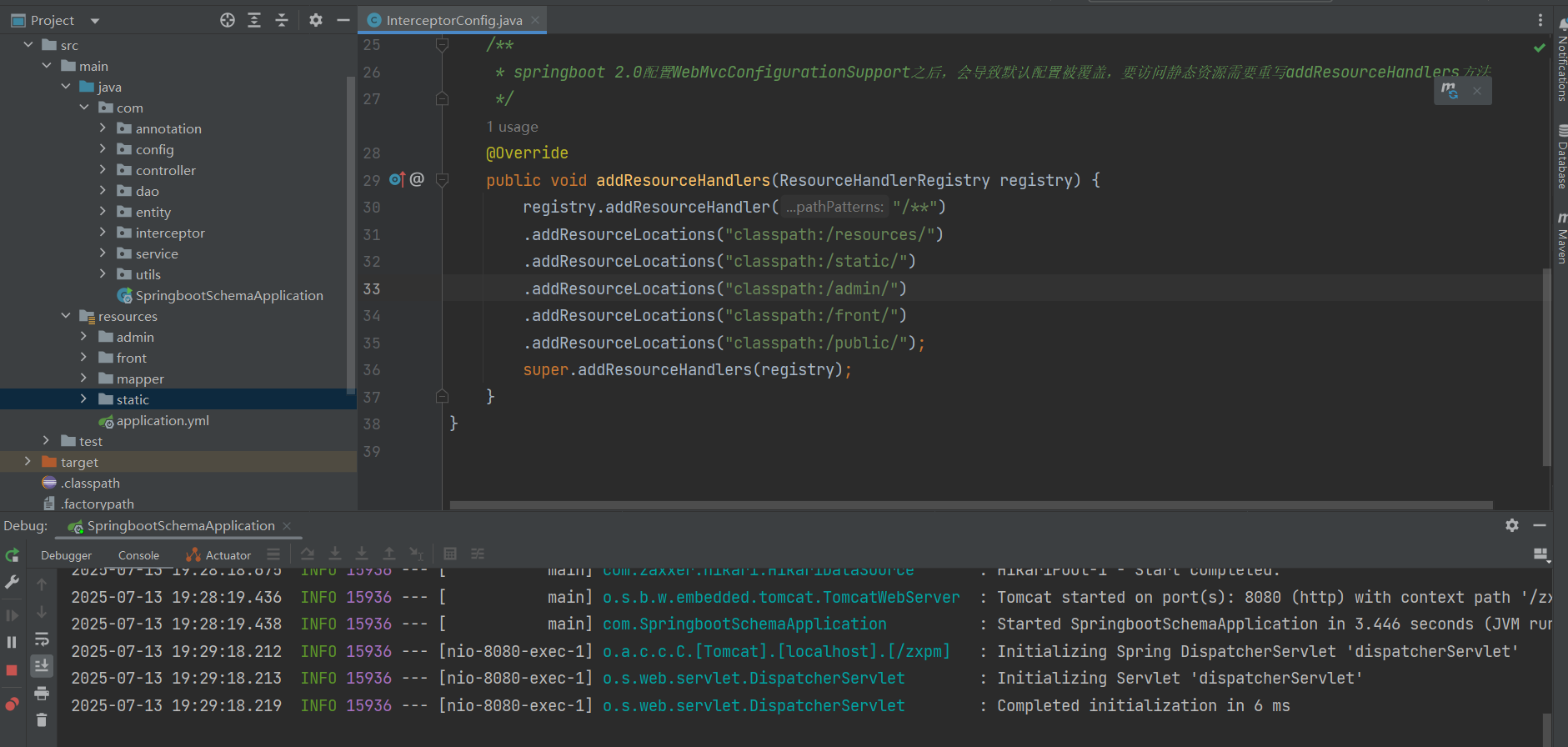Expand the static folder
1568x747 pixels.
tap(83, 399)
